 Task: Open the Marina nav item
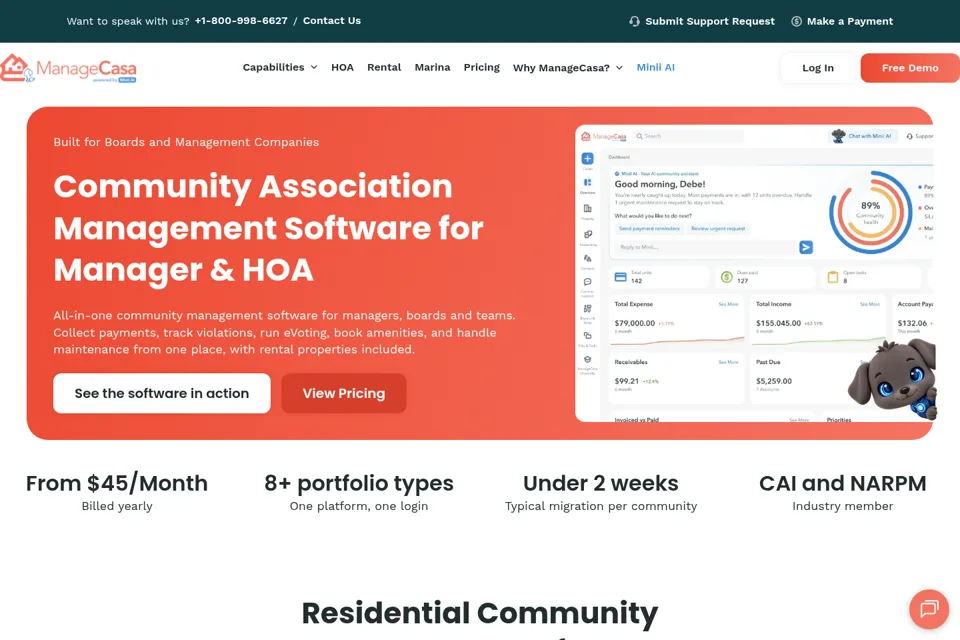[432, 67]
